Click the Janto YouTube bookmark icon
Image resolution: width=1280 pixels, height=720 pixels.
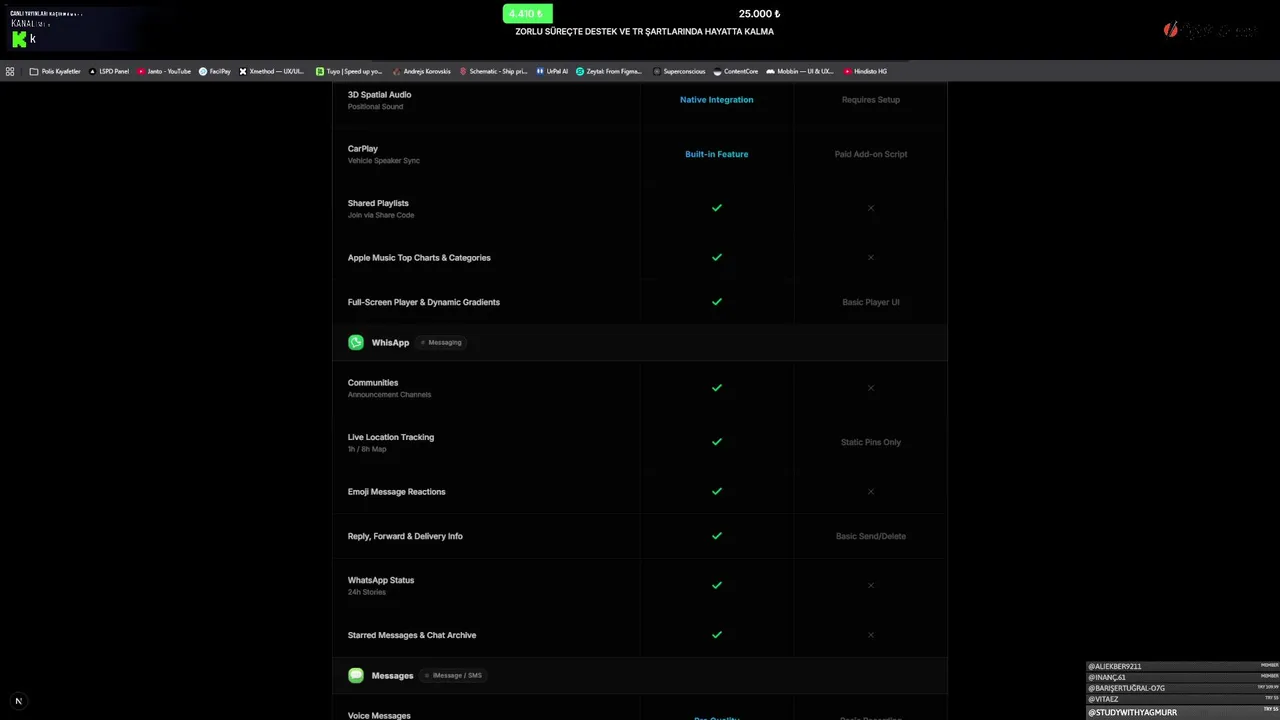(x=141, y=71)
